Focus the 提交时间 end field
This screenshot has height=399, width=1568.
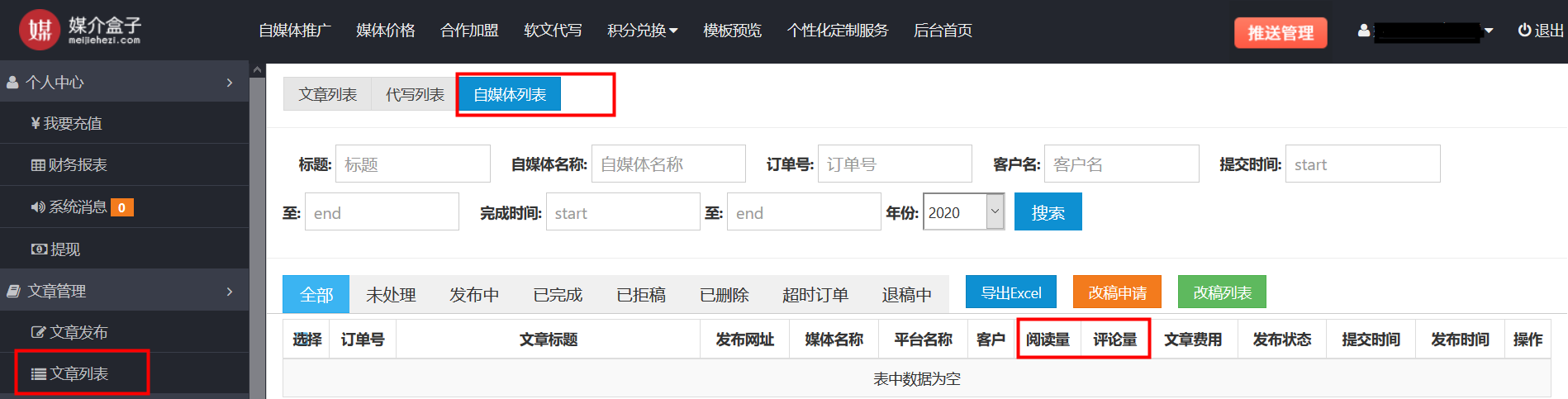point(382,212)
